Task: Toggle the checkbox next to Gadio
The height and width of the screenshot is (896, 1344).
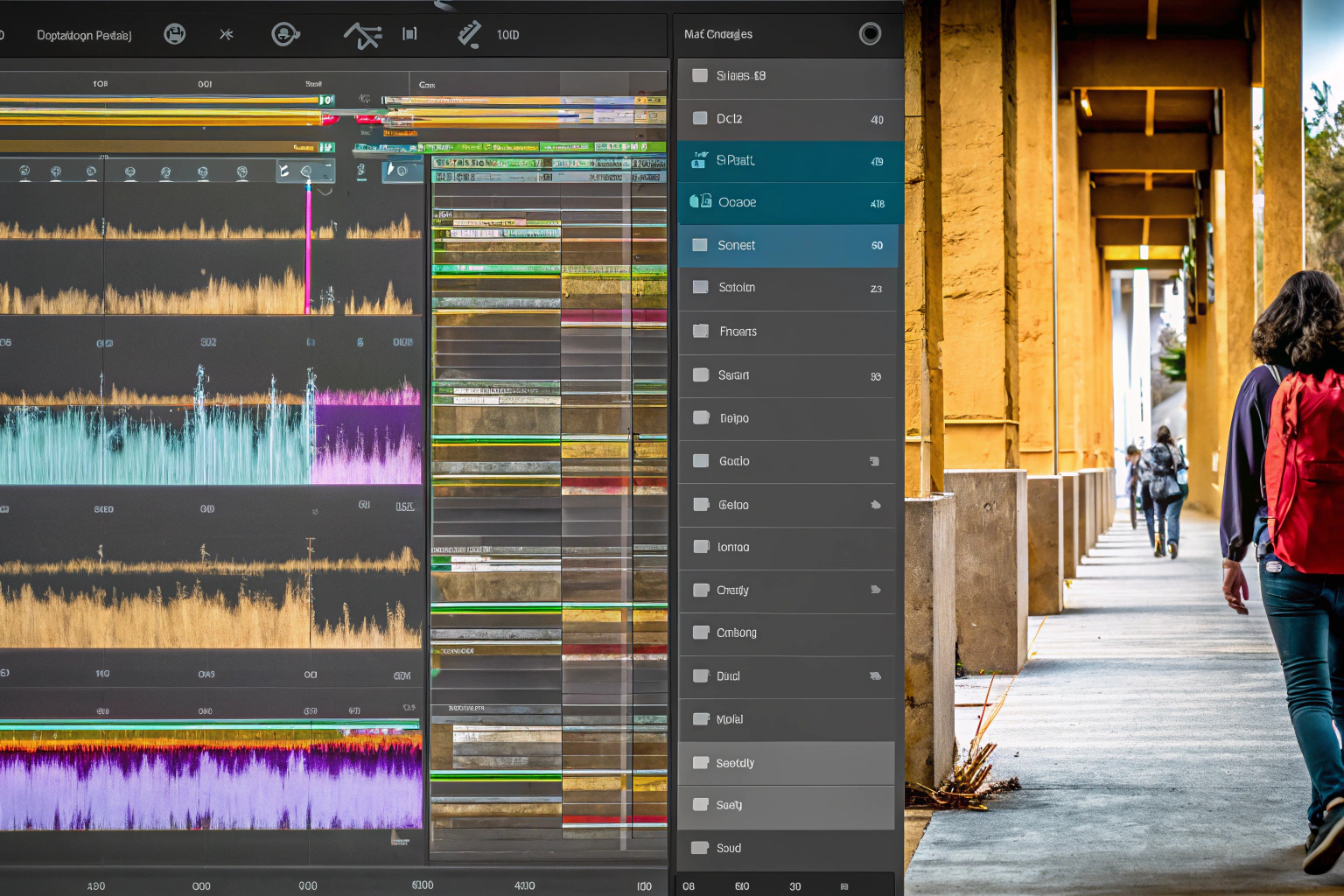Action: 700,460
